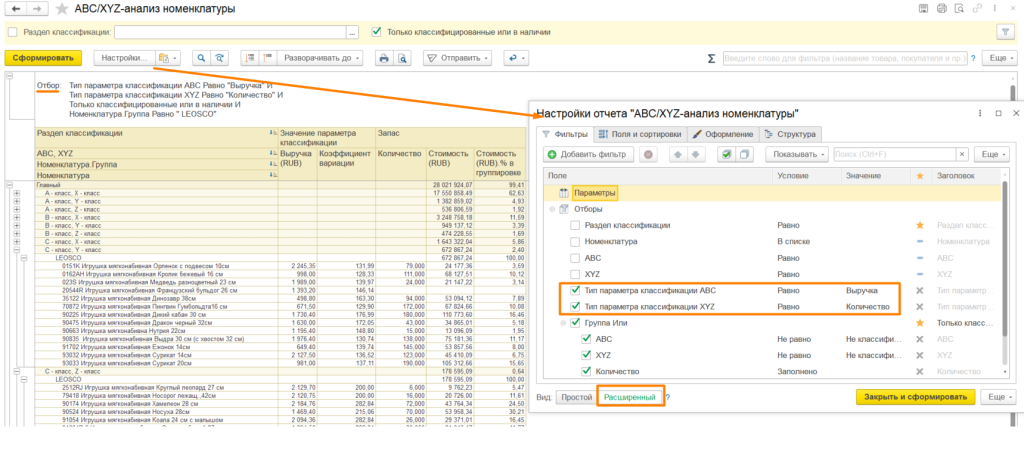
Task: Click the help question mark by filter field
Action: coord(973,58)
